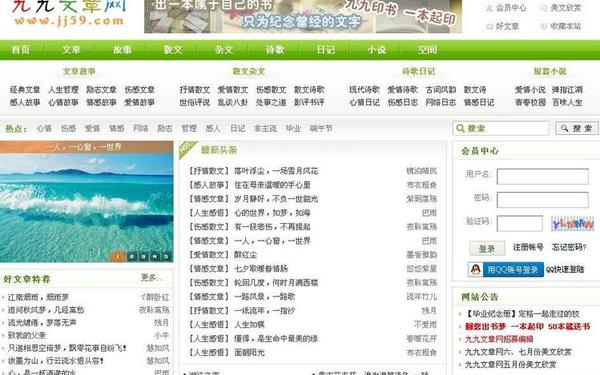
Task: Select slide 2 on the image carousel
Action: 131,256
